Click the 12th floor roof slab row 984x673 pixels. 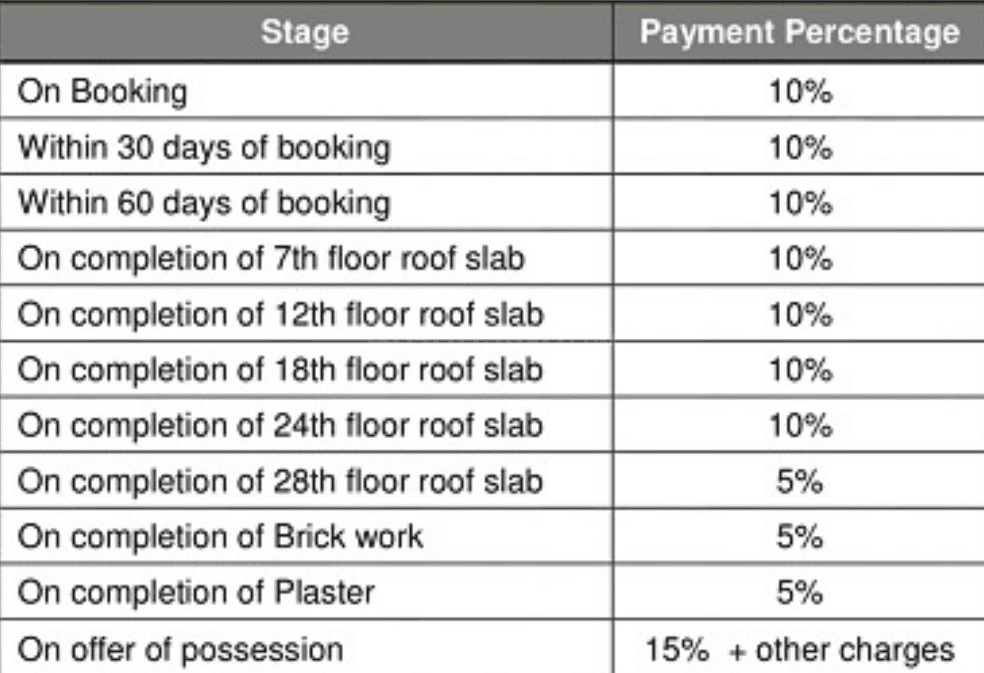pos(280,315)
